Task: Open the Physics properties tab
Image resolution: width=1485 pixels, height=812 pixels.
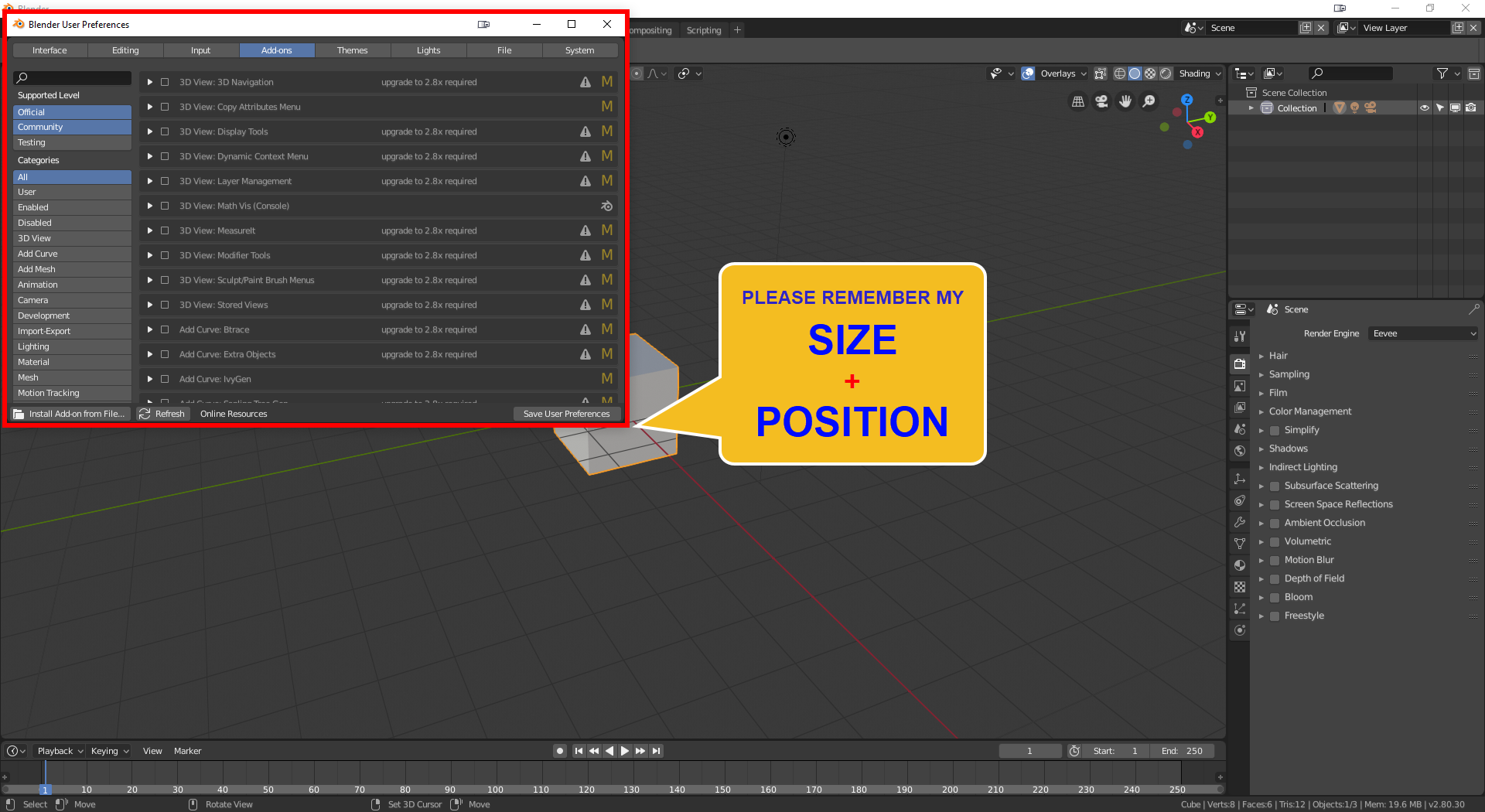Action: (1240, 630)
